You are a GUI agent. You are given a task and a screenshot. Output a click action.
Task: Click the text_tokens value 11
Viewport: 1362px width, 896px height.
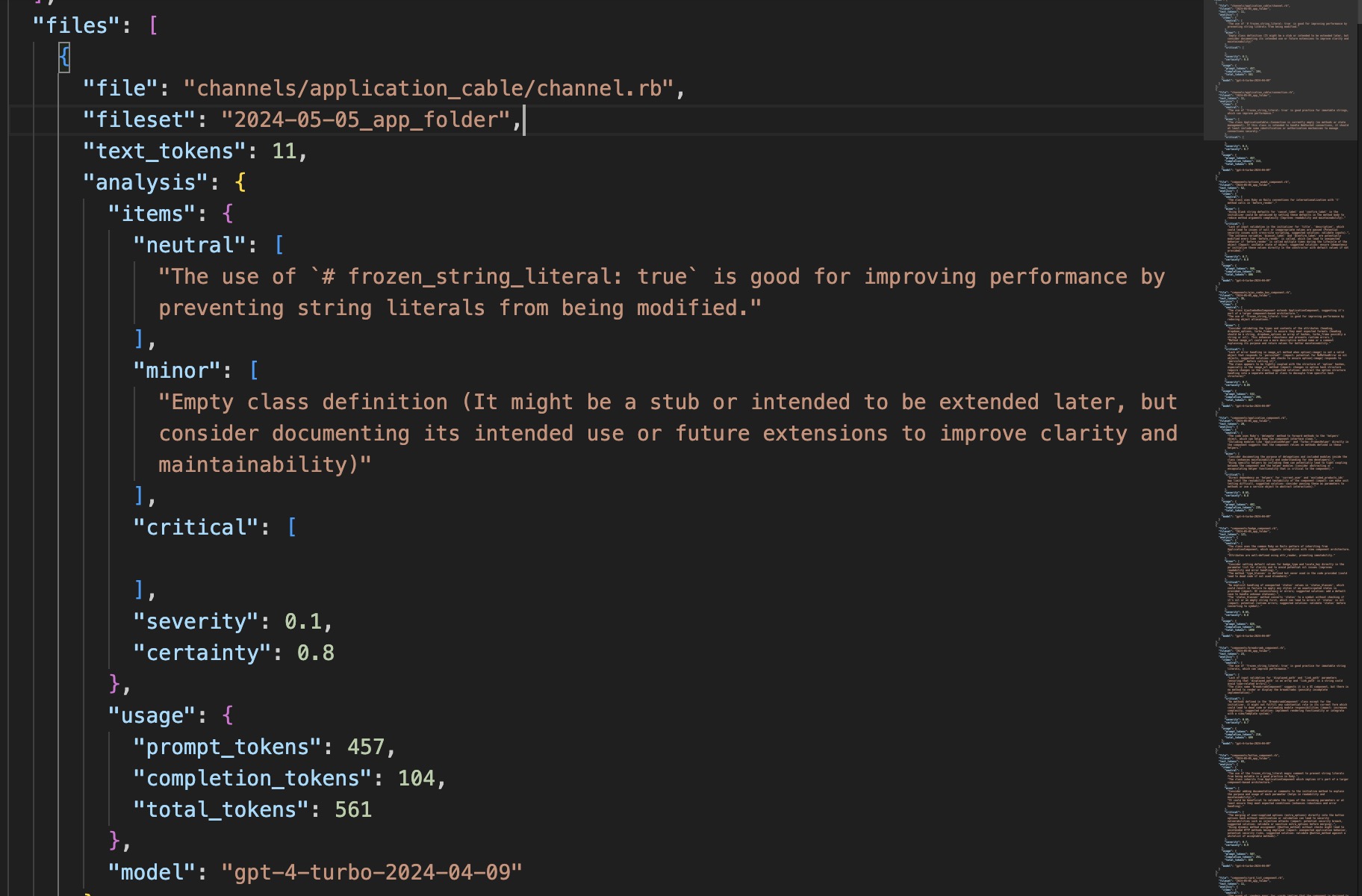(x=284, y=151)
